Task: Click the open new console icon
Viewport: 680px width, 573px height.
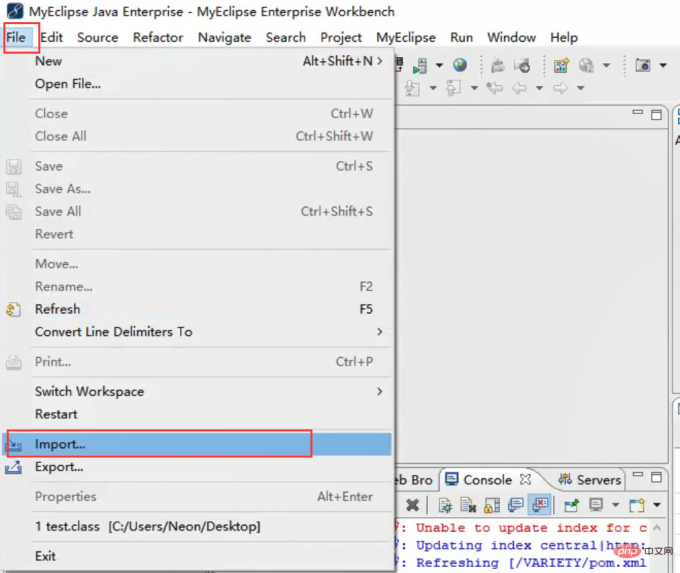Action: (x=637, y=505)
